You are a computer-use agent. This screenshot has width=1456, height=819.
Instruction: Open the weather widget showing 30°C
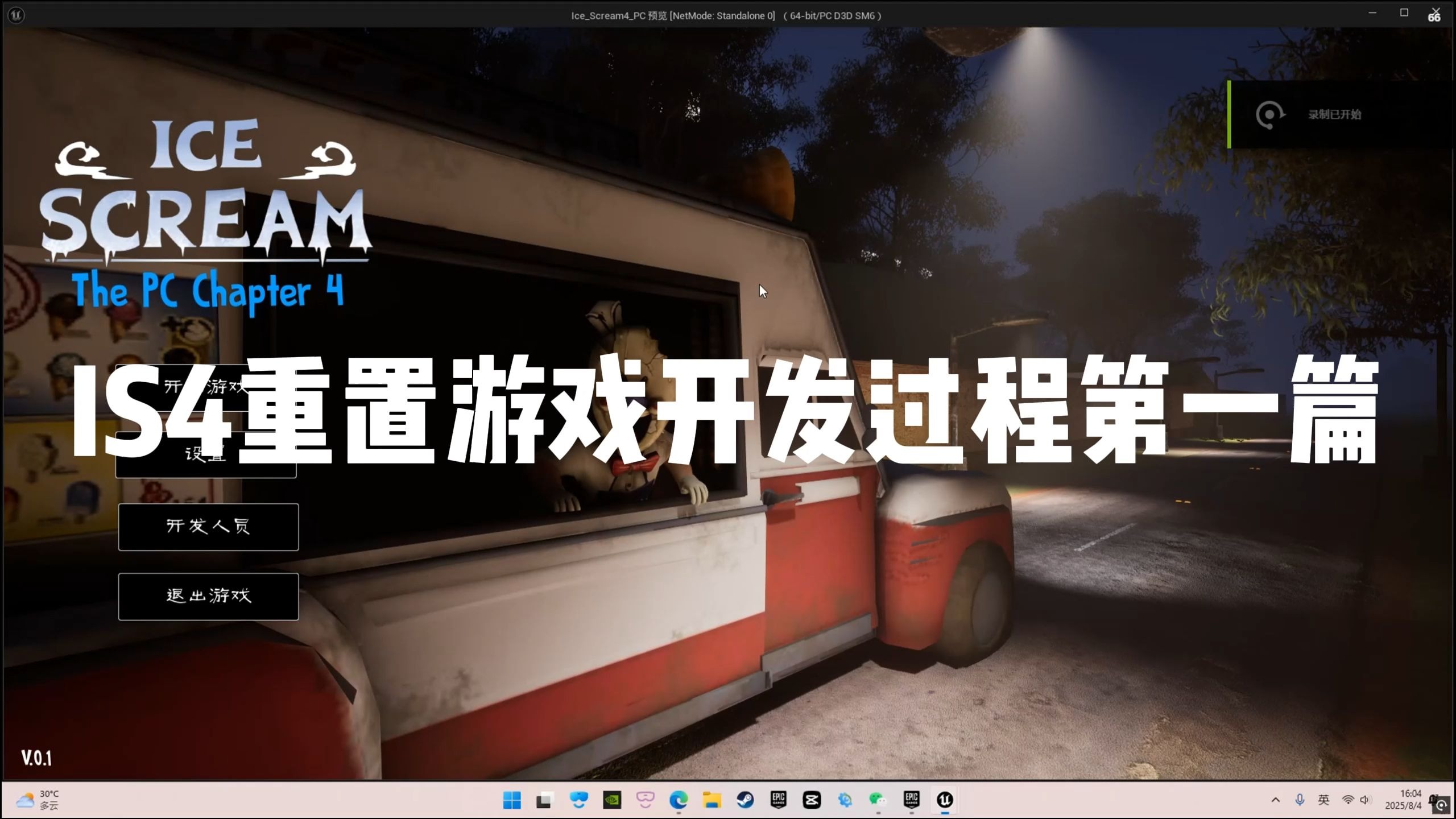[38, 800]
